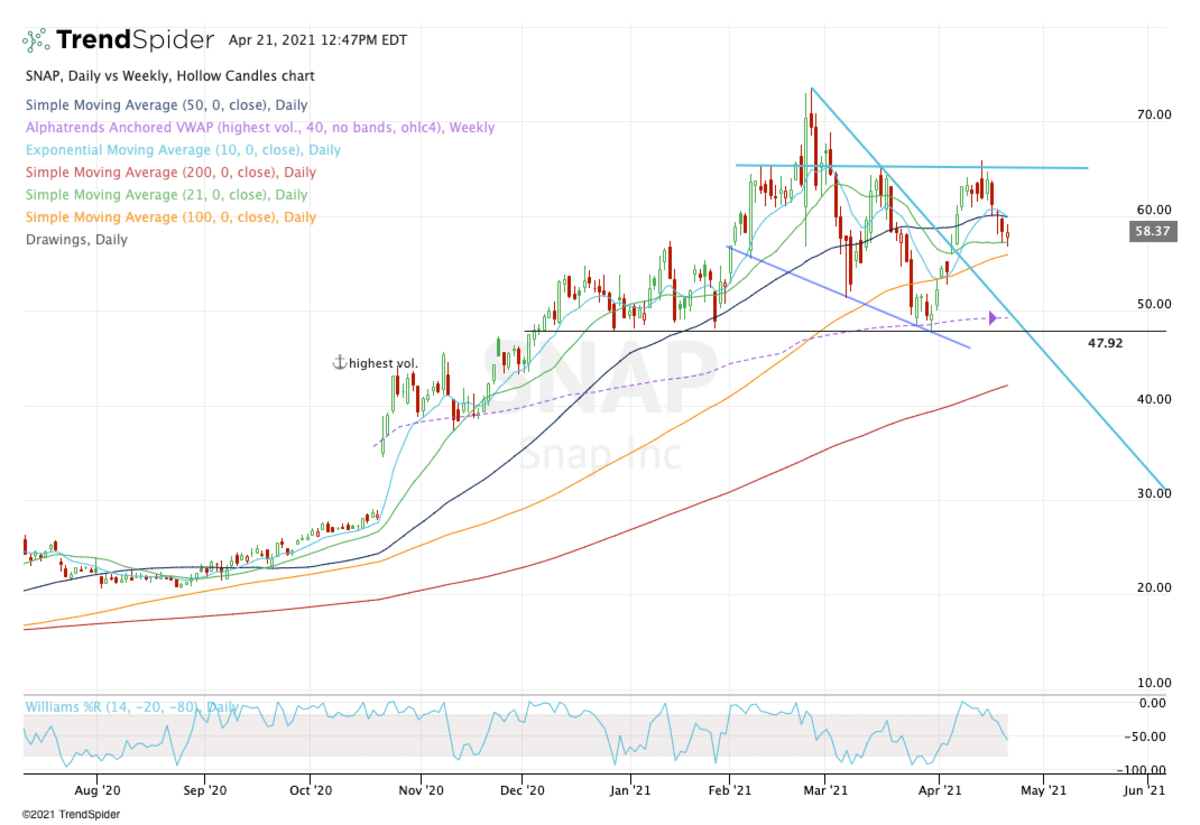Click the Nov '20 date axis label

click(x=421, y=790)
